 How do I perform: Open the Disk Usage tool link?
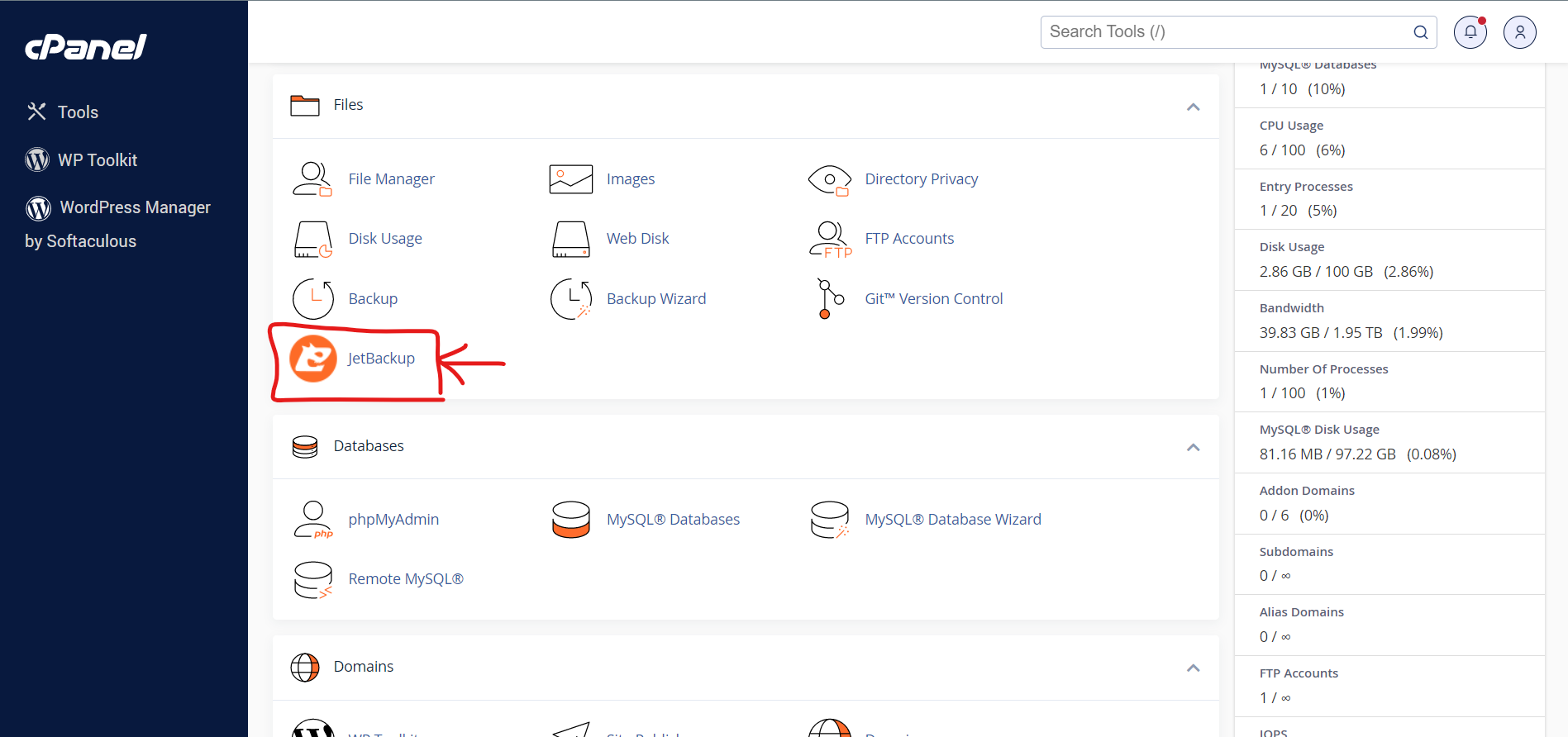385,239
